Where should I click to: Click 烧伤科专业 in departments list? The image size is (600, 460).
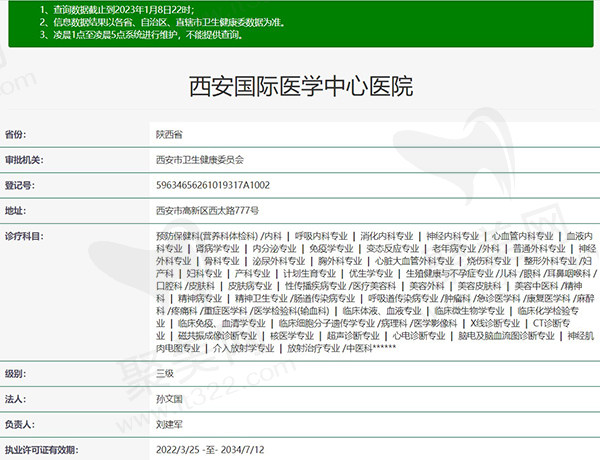489,261
